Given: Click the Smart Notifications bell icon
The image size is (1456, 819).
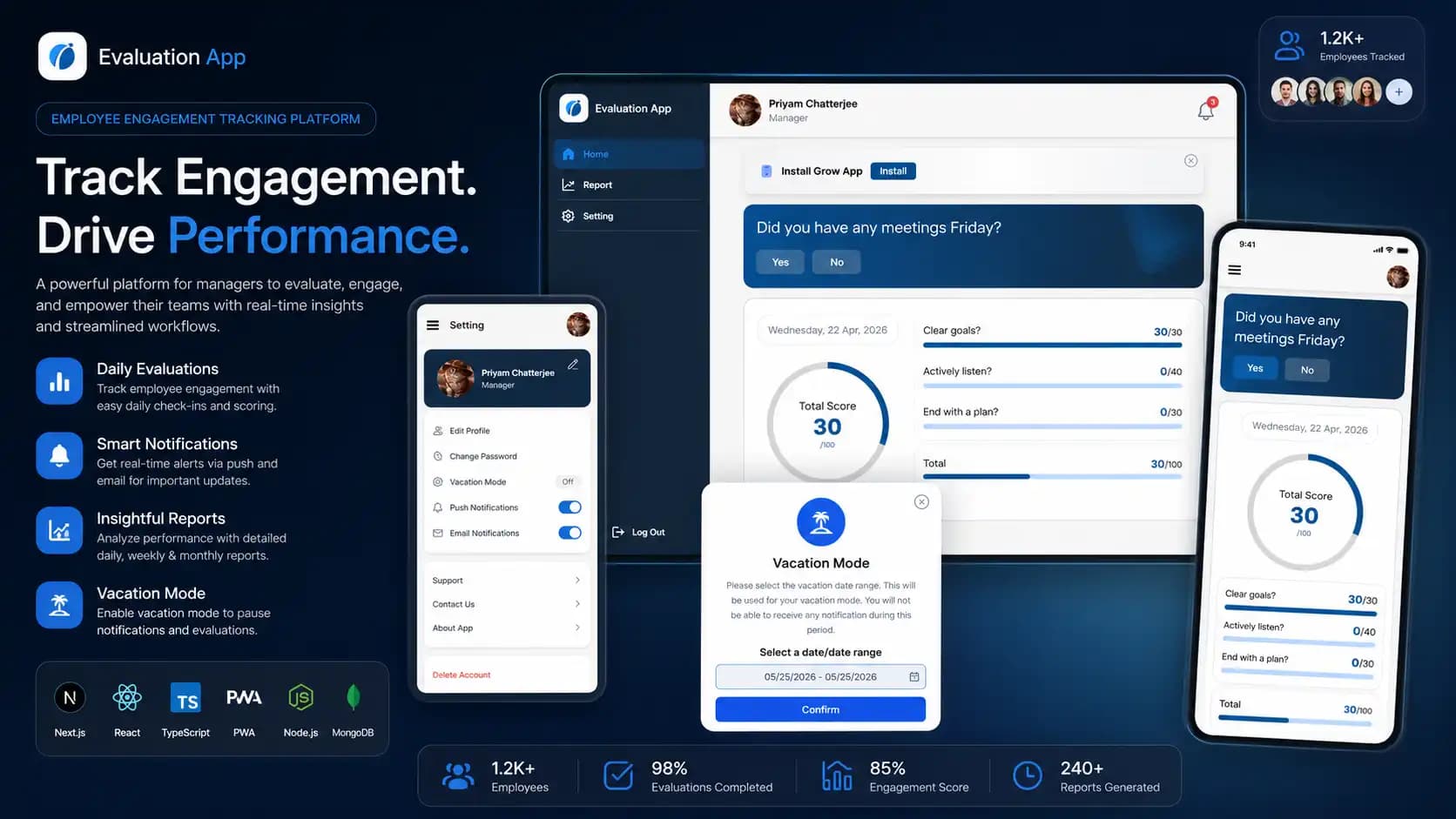Looking at the screenshot, I should tap(59, 456).
